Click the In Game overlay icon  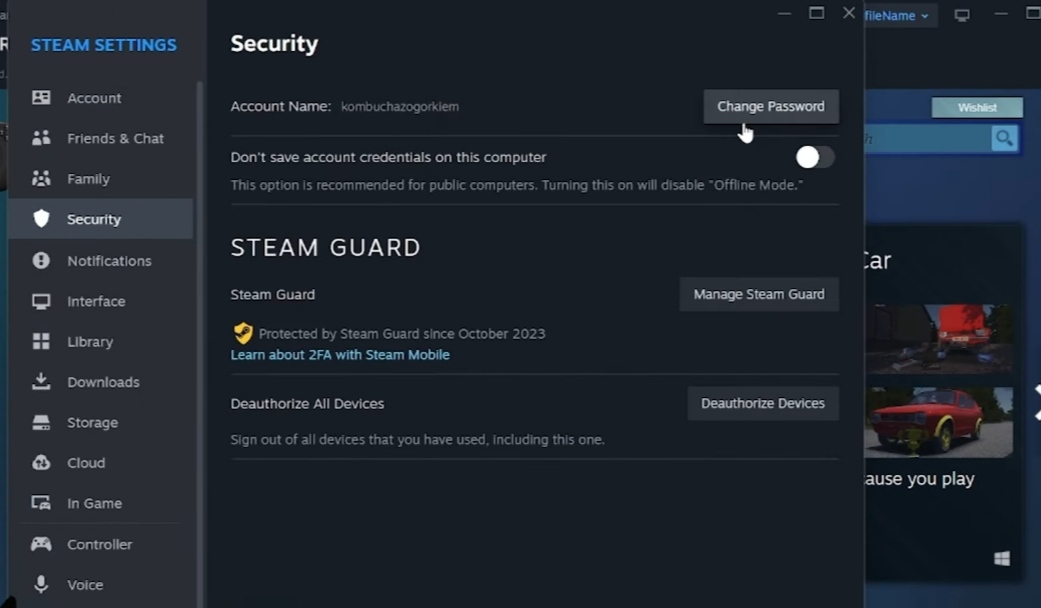[41, 503]
